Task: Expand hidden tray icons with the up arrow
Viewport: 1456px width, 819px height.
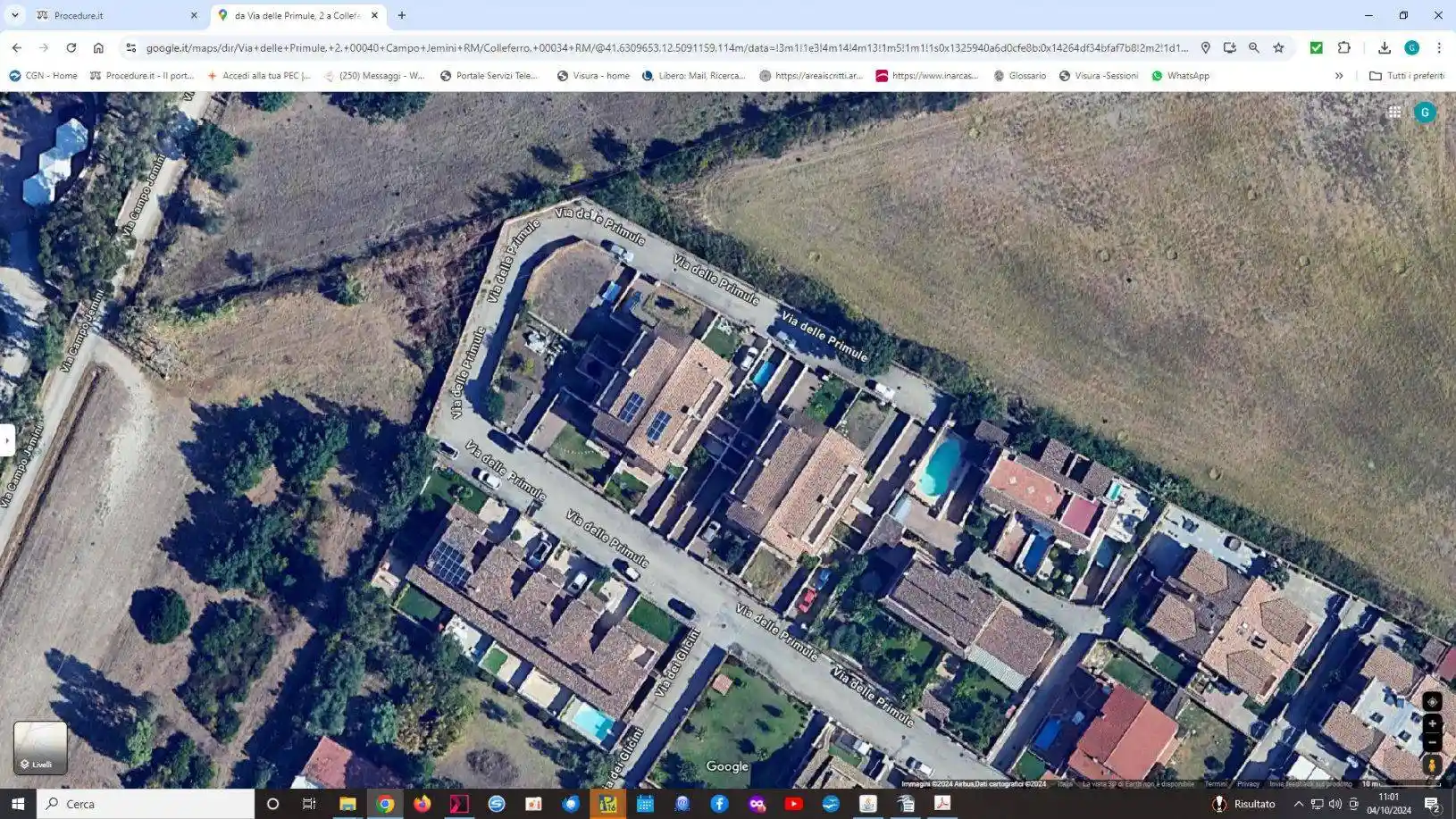Action: coord(1297,803)
